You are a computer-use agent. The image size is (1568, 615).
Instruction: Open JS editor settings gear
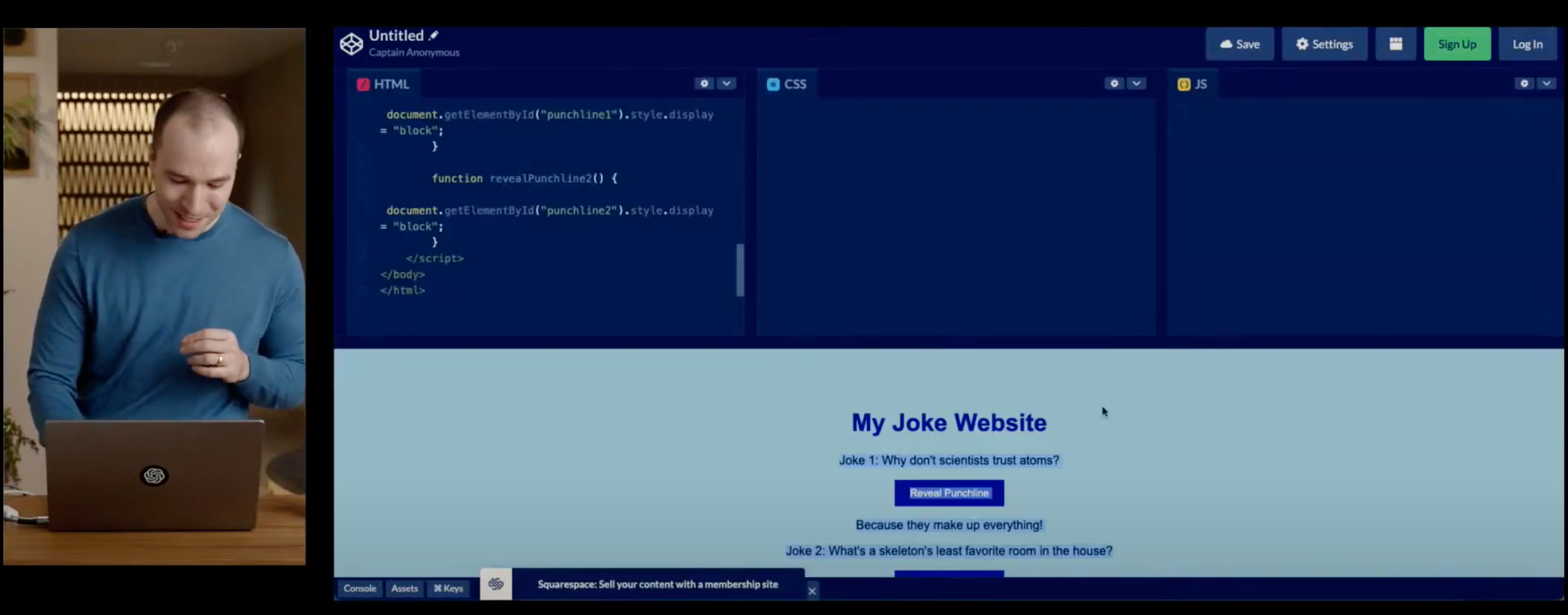(1524, 83)
